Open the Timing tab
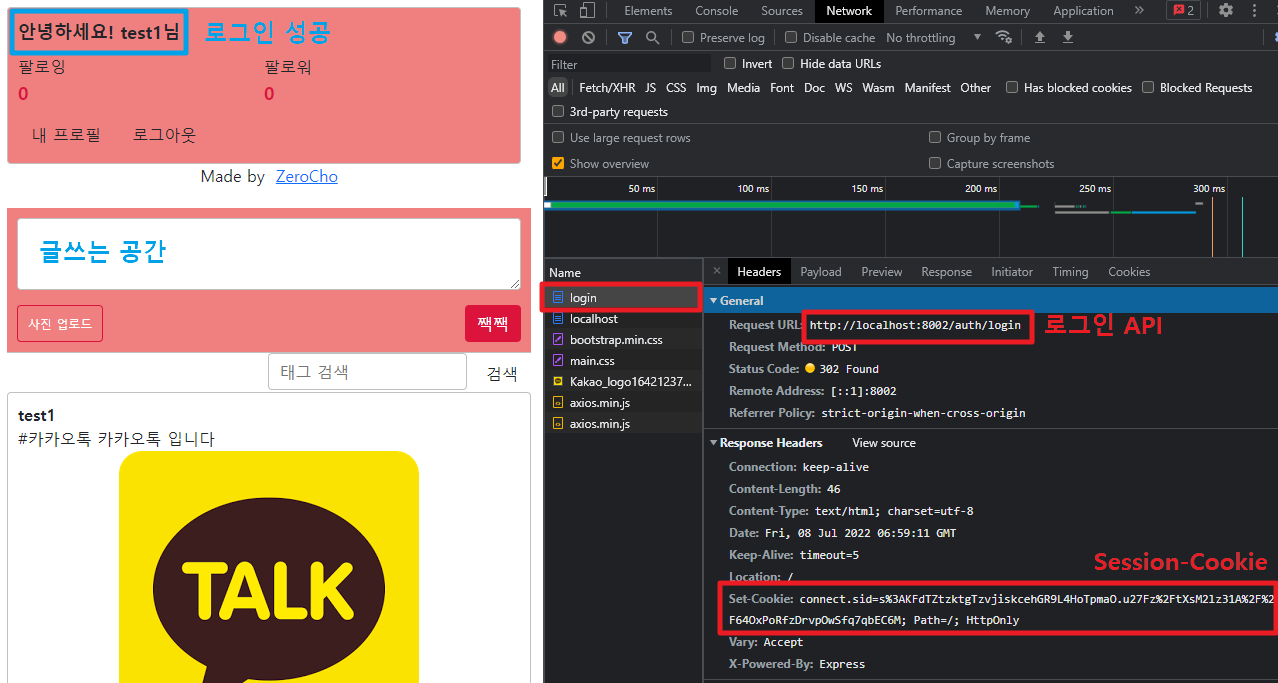The width and height of the screenshot is (1278, 683). click(1070, 272)
